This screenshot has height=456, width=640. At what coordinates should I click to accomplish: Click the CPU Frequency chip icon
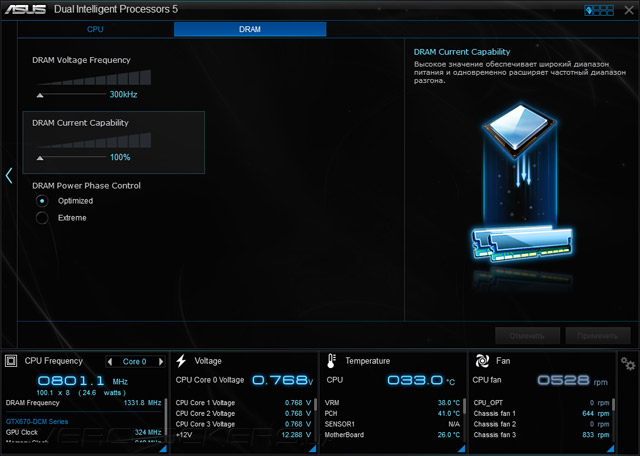11,361
